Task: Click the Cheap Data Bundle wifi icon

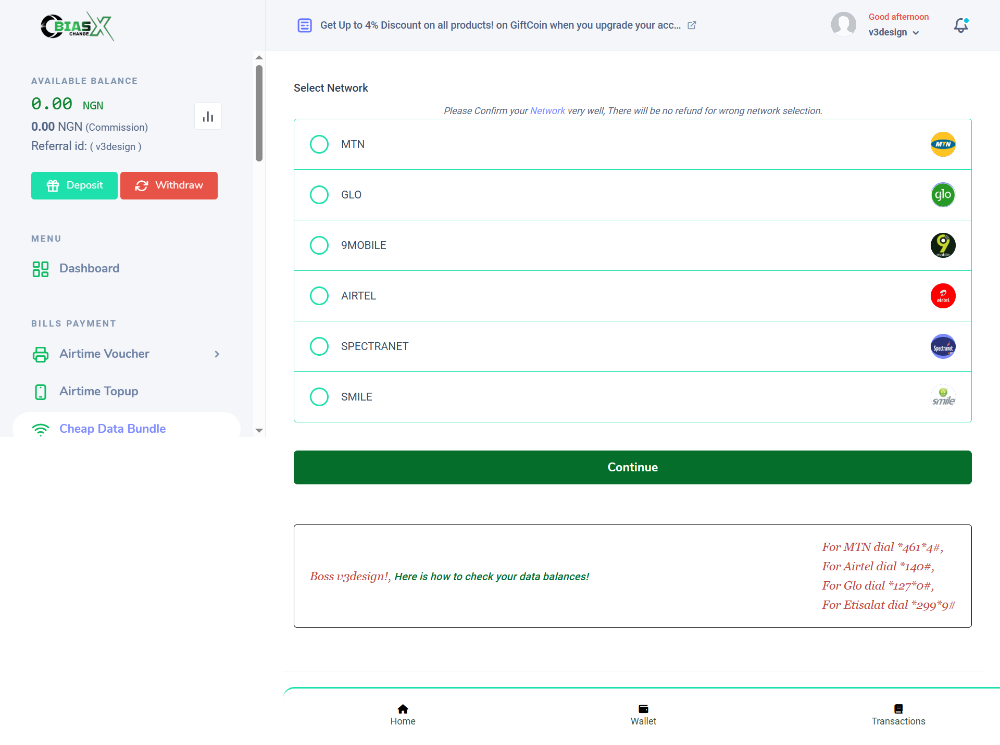Action: 40,428
